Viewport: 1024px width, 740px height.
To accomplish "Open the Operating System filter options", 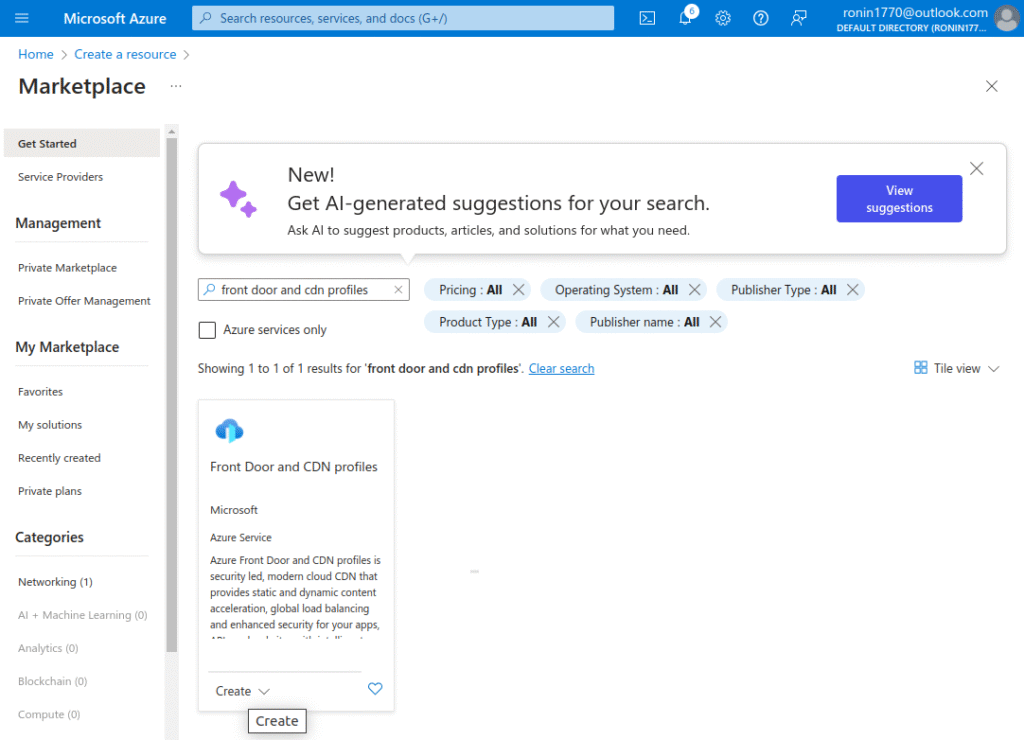I will coord(616,289).
